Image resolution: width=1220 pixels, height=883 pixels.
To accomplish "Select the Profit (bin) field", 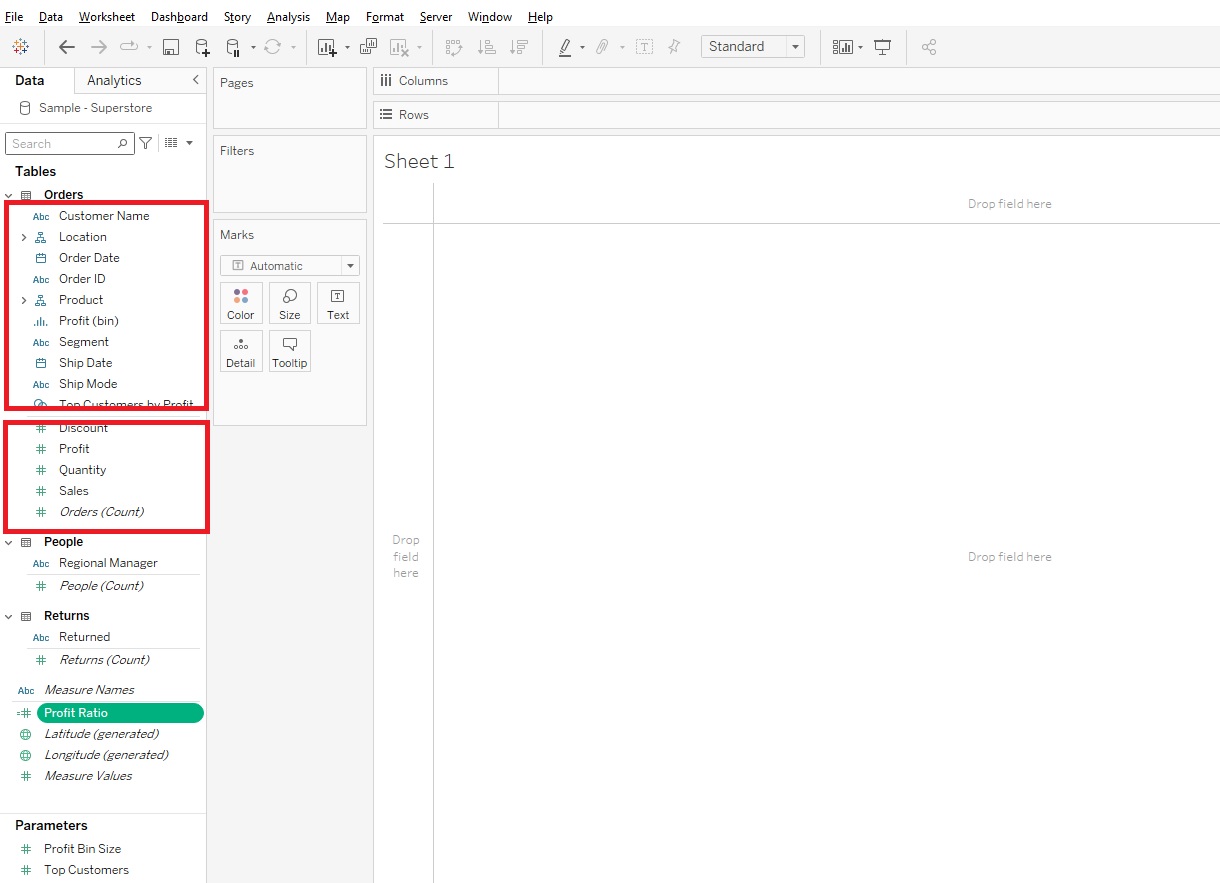I will 89,321.
